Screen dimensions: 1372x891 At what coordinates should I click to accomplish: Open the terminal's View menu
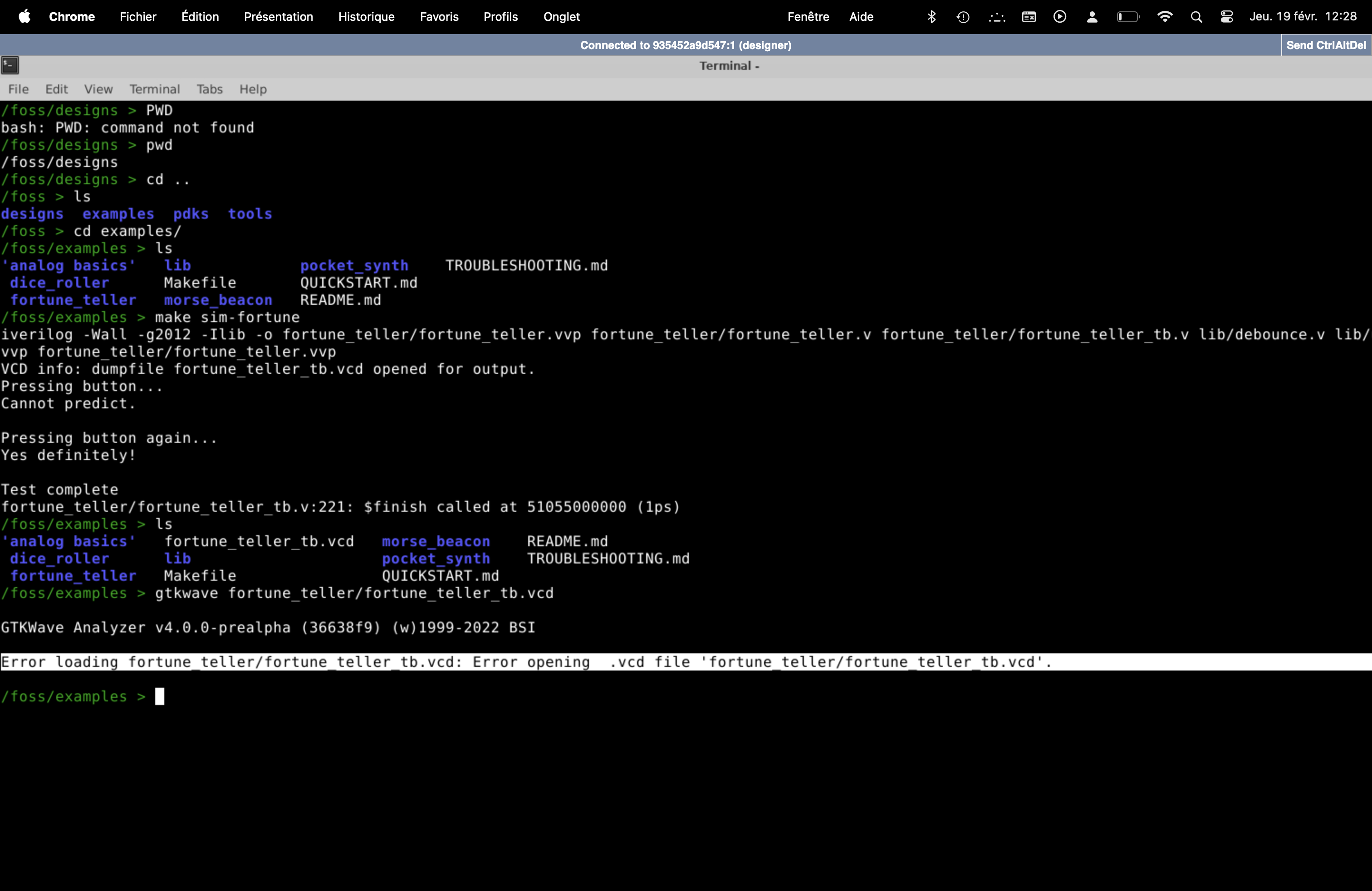[98, 89]
